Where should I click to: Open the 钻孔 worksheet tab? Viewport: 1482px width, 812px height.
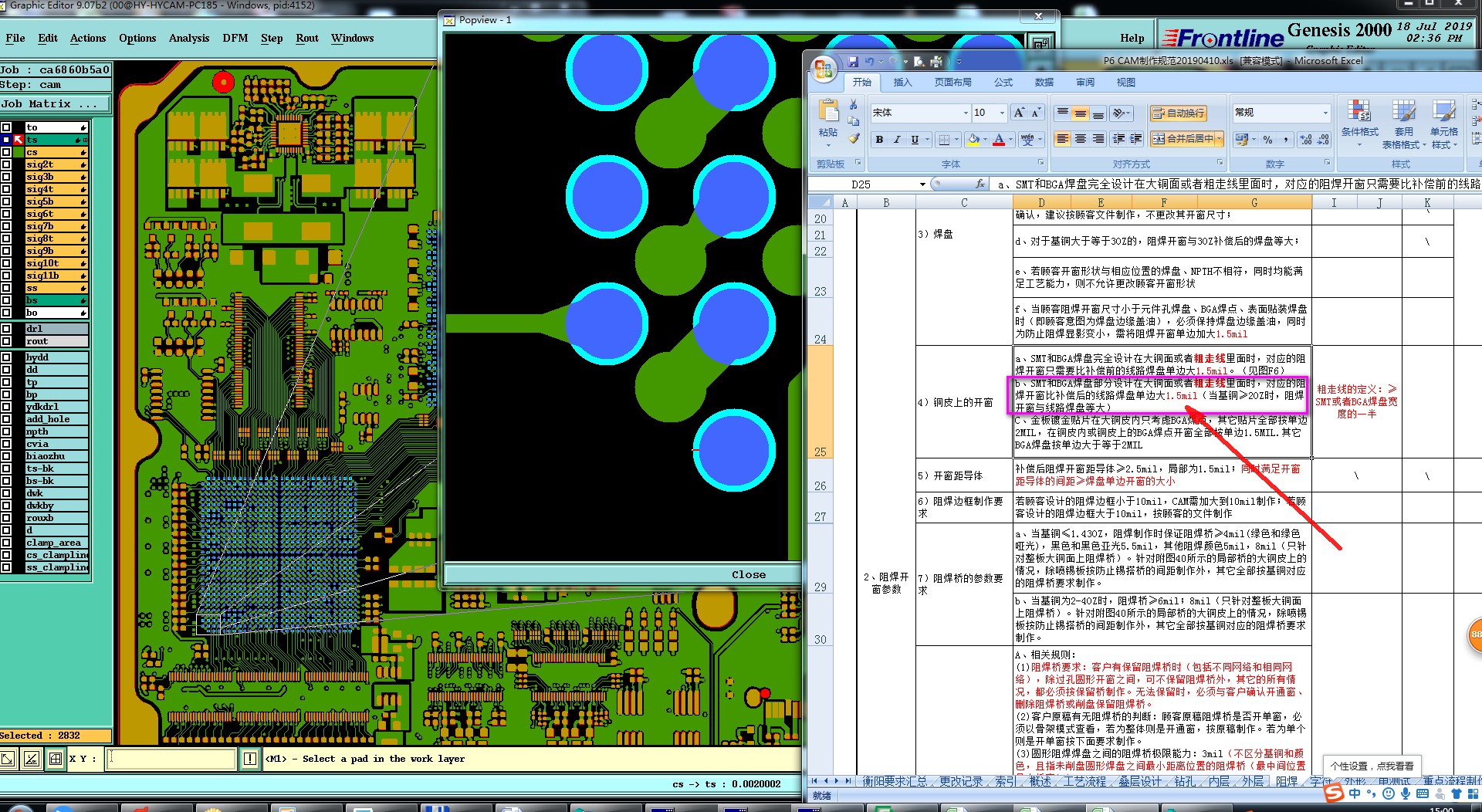click(x=1184, y=781)
